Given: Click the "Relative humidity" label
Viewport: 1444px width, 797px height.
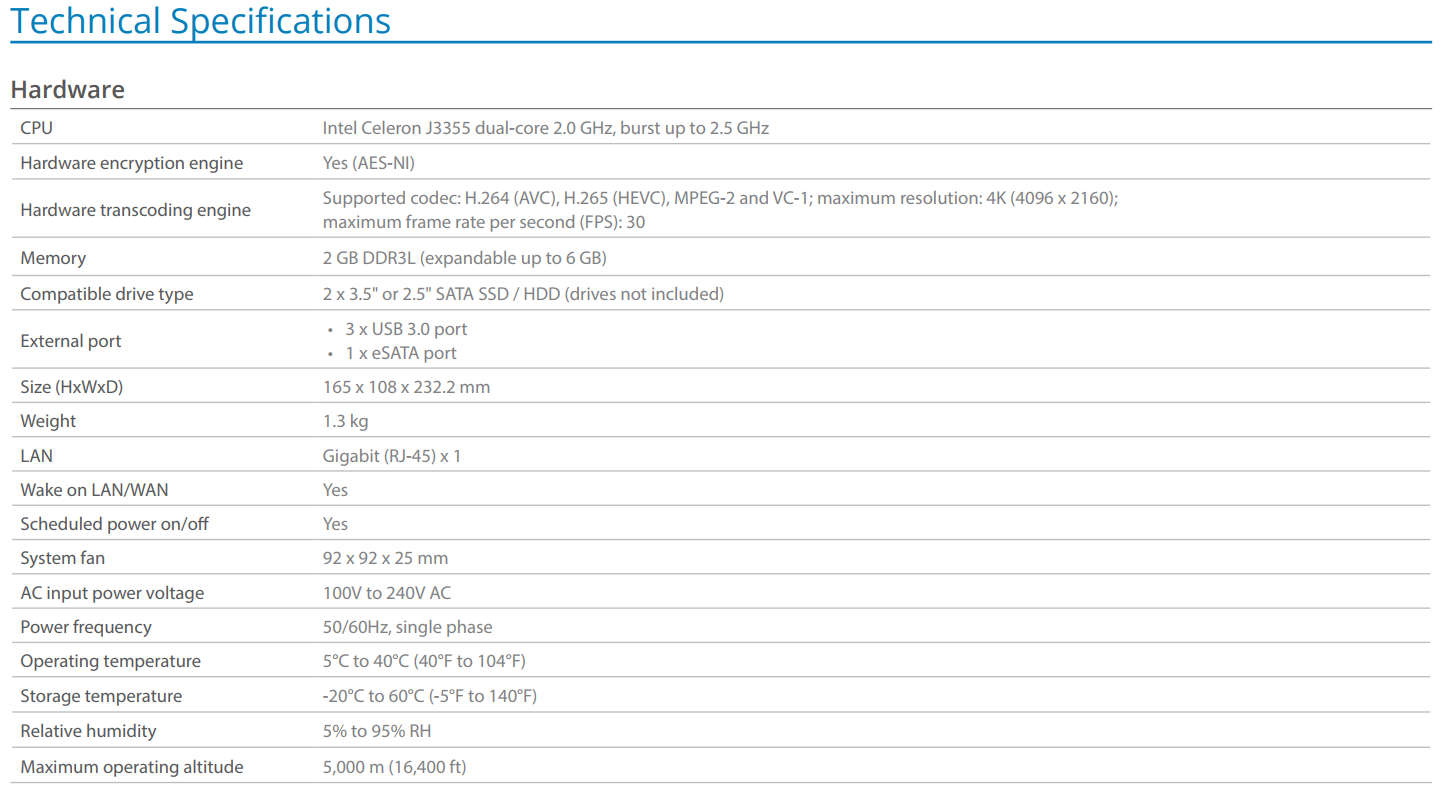Looking at the screenshot, I should (x=89, y=731).
